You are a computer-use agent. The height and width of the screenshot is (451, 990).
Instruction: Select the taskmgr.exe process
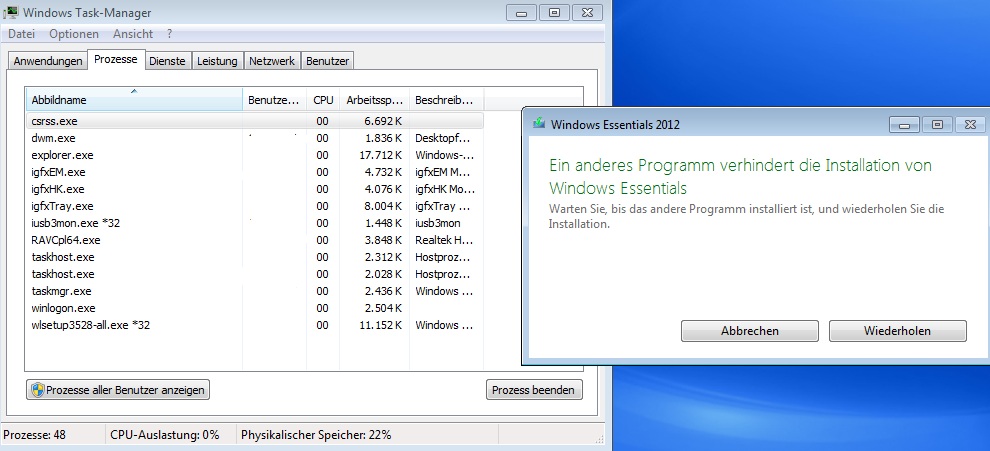click(255, 291)
